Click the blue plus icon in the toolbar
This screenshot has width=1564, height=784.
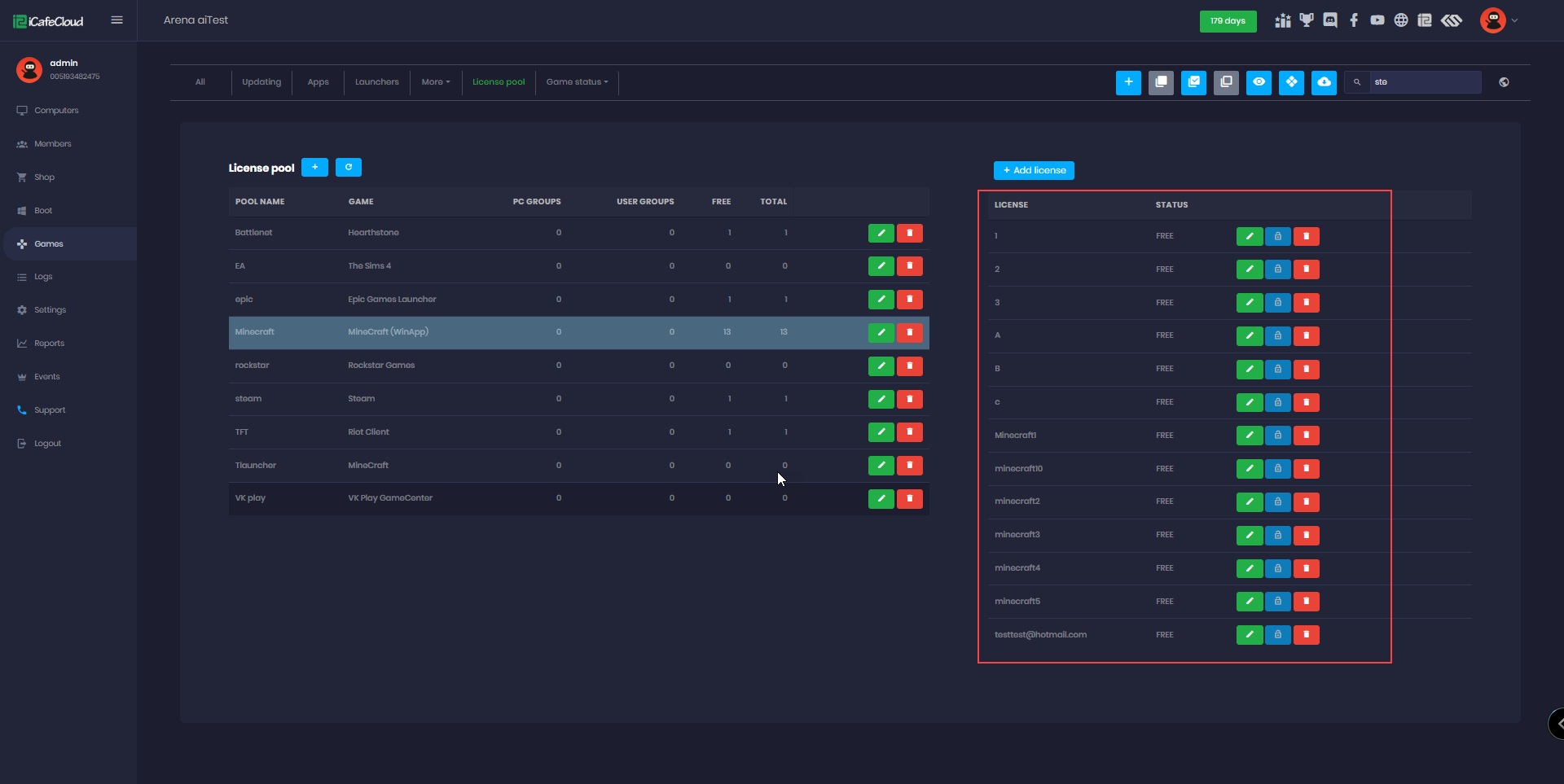tap(1128, 82)
